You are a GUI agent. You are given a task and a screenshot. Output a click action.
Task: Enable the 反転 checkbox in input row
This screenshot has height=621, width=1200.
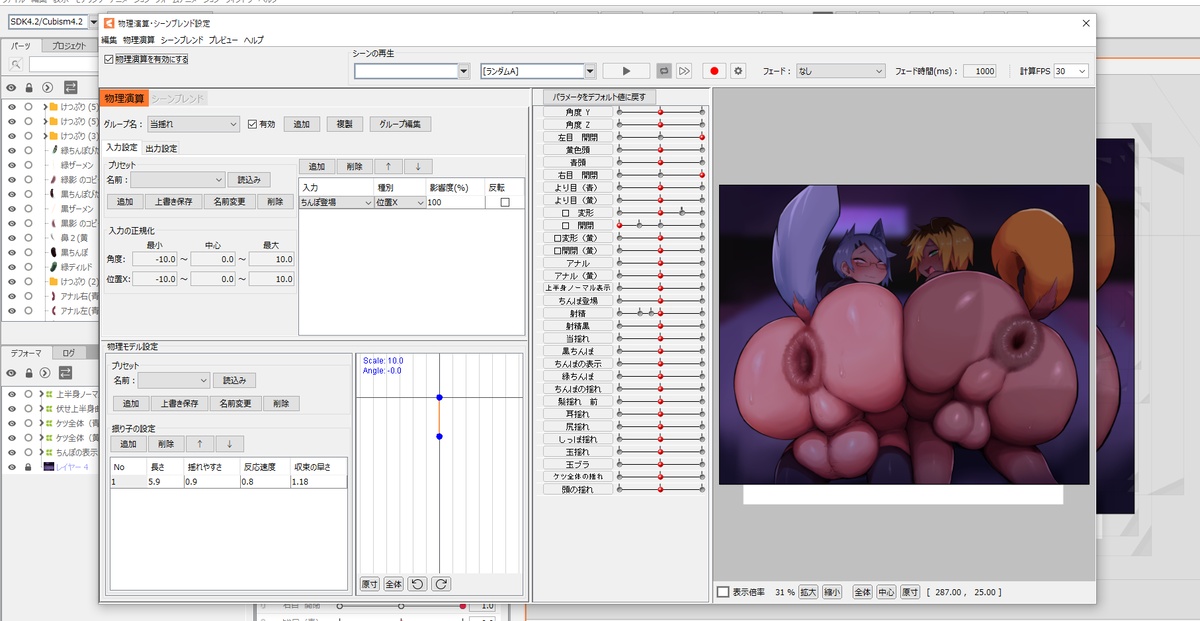(504, 202)
